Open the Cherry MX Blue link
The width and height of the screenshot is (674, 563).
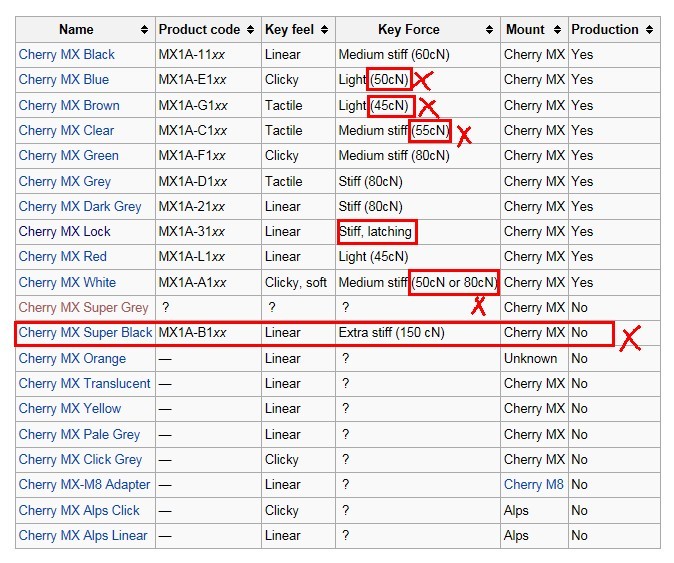[64, 79]
